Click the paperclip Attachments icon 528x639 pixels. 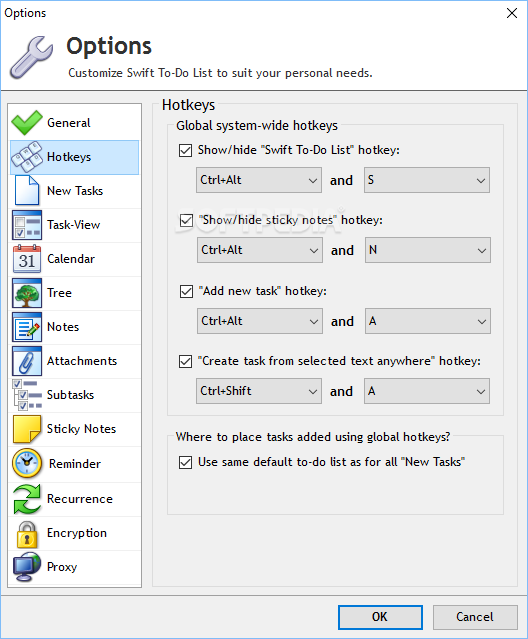click(27, 361)
